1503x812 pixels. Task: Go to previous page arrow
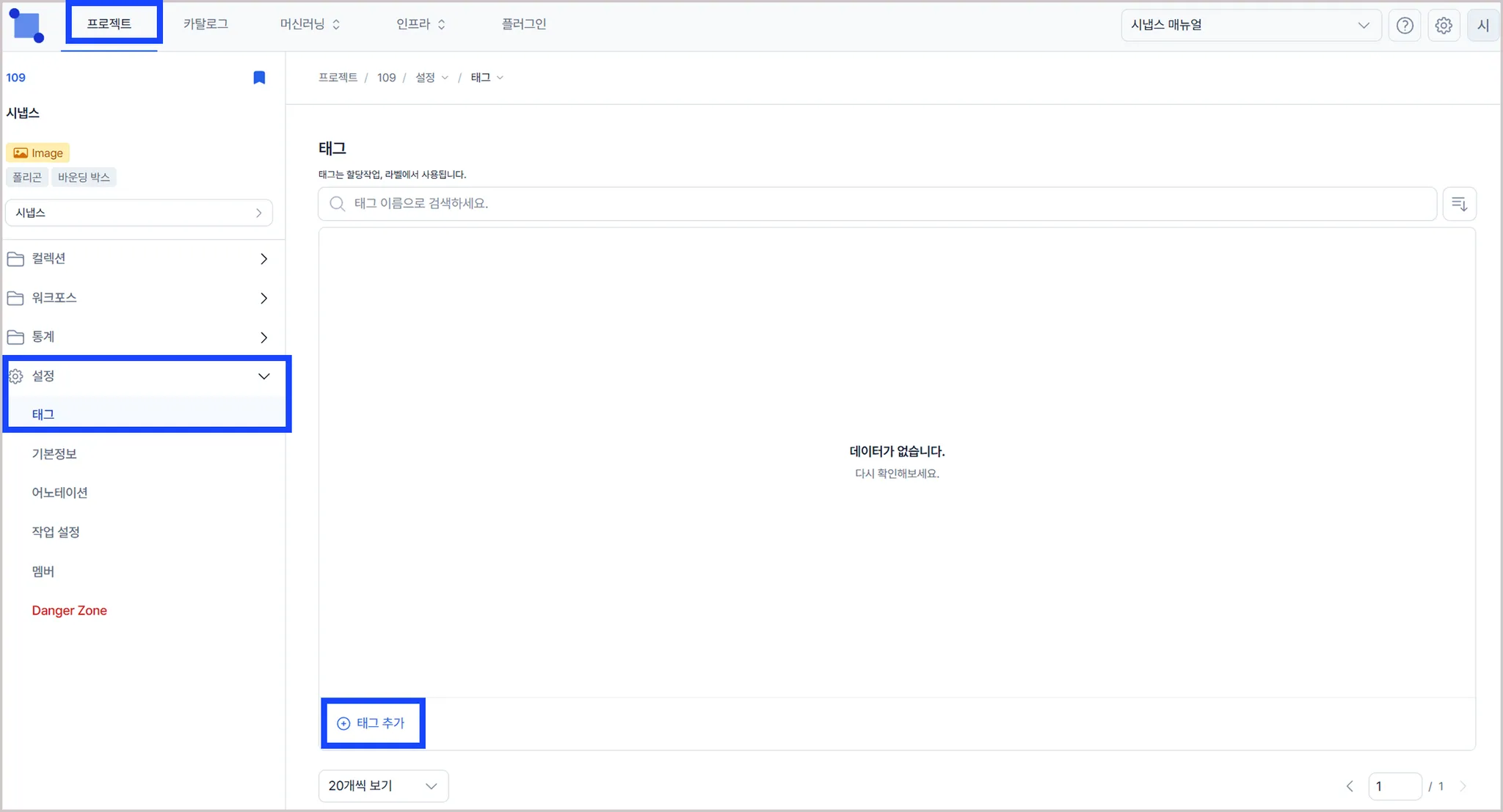(x=1350, y=786)
